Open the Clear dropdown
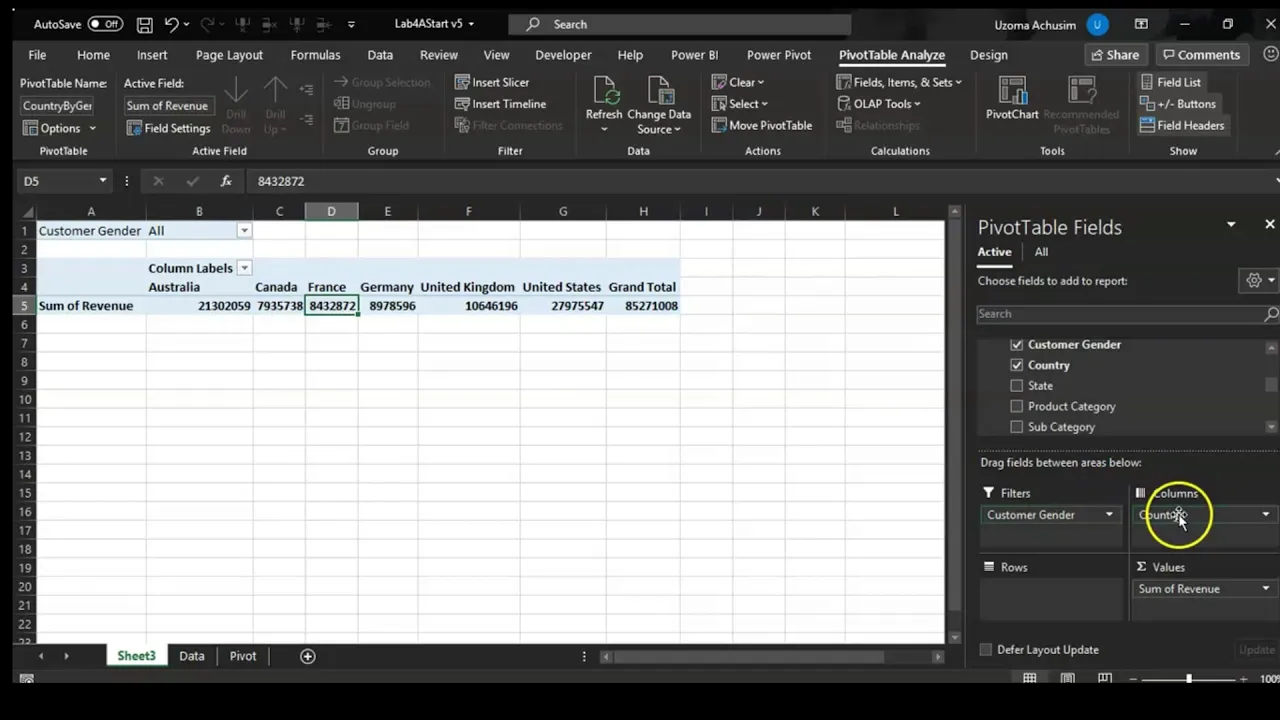 point(738,82)
